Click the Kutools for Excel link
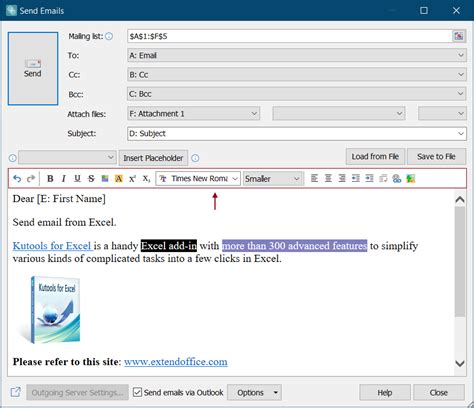 (52, 246)
